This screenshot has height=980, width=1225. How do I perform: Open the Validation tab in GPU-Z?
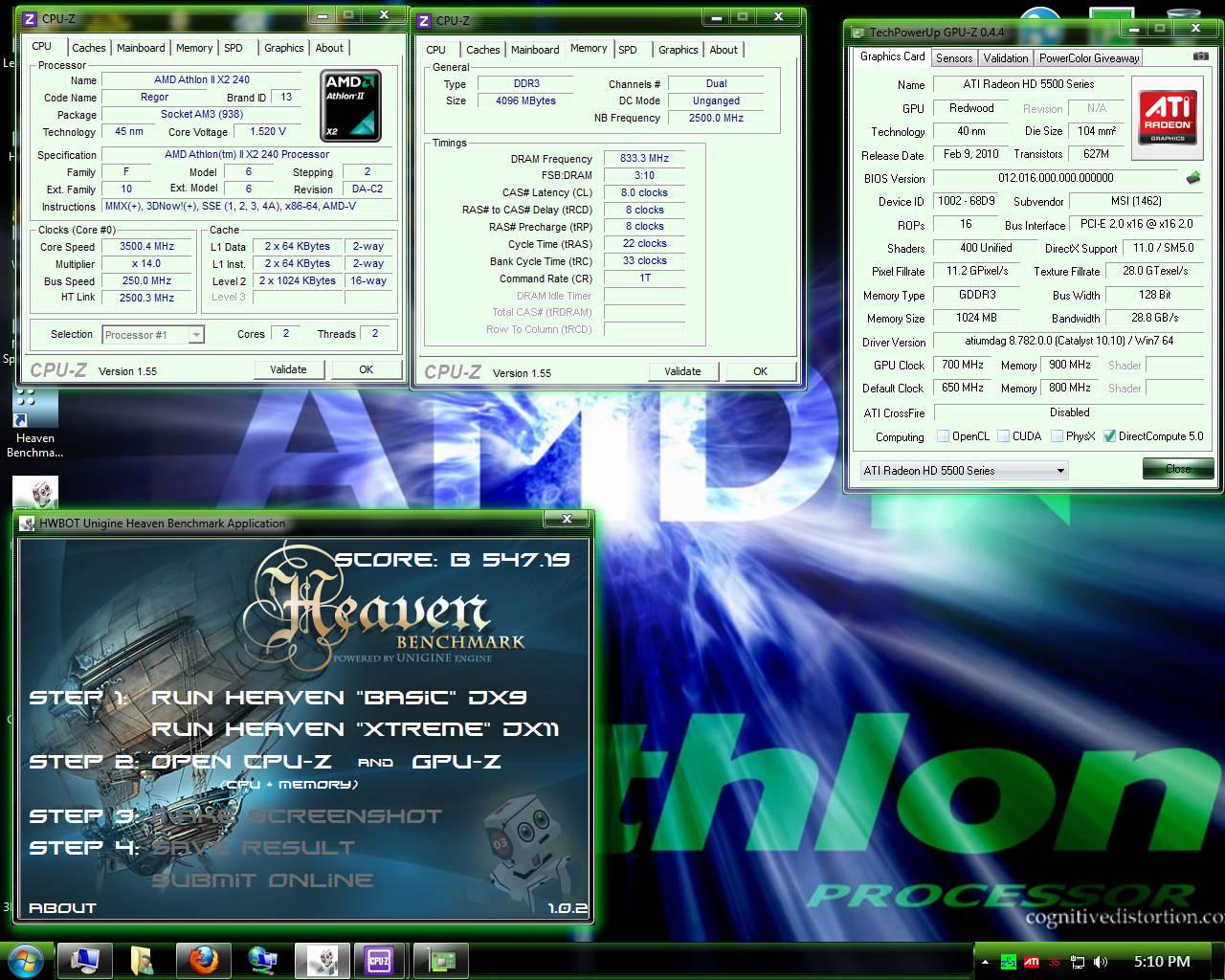pyautogui.click(x=1006, y=58)
